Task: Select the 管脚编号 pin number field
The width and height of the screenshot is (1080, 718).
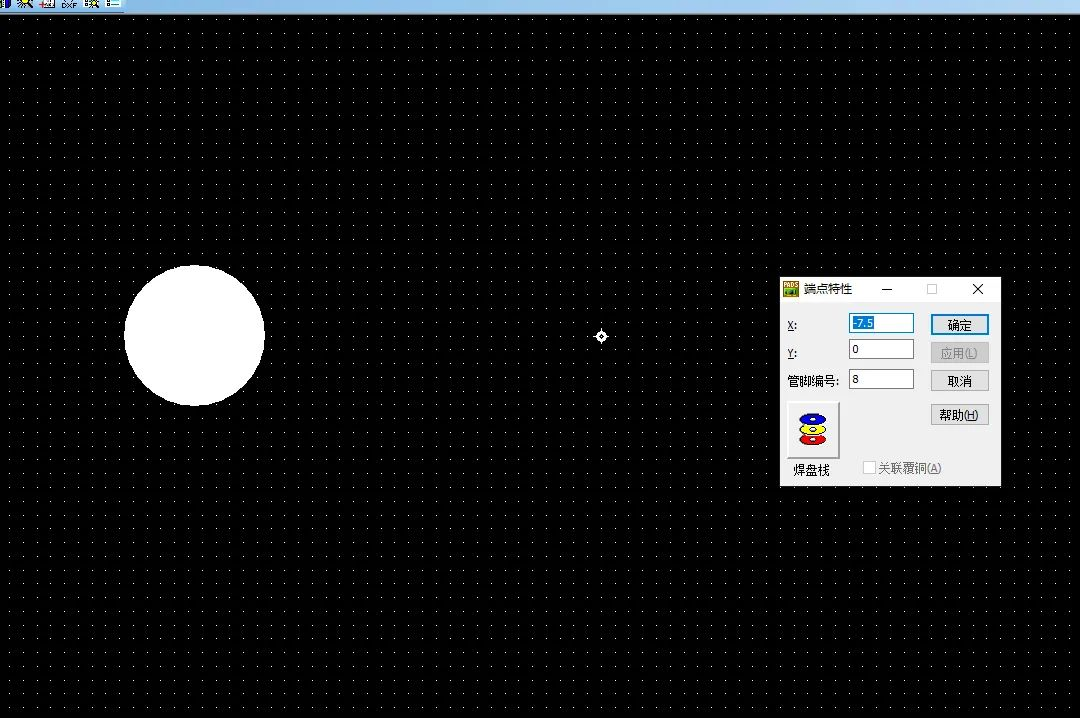Action: (881, 378)
